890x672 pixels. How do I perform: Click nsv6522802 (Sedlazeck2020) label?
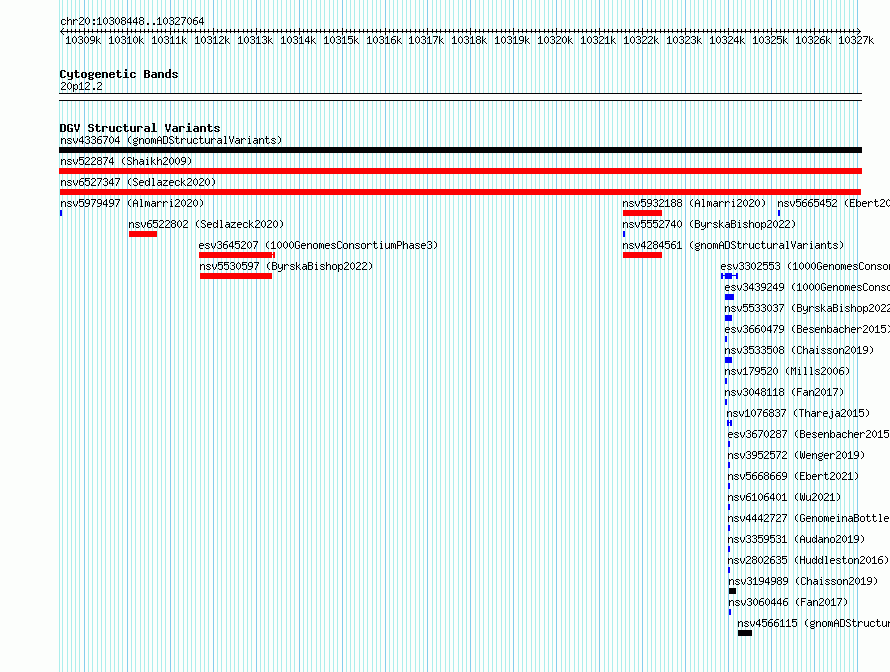(x=206, y=224)
